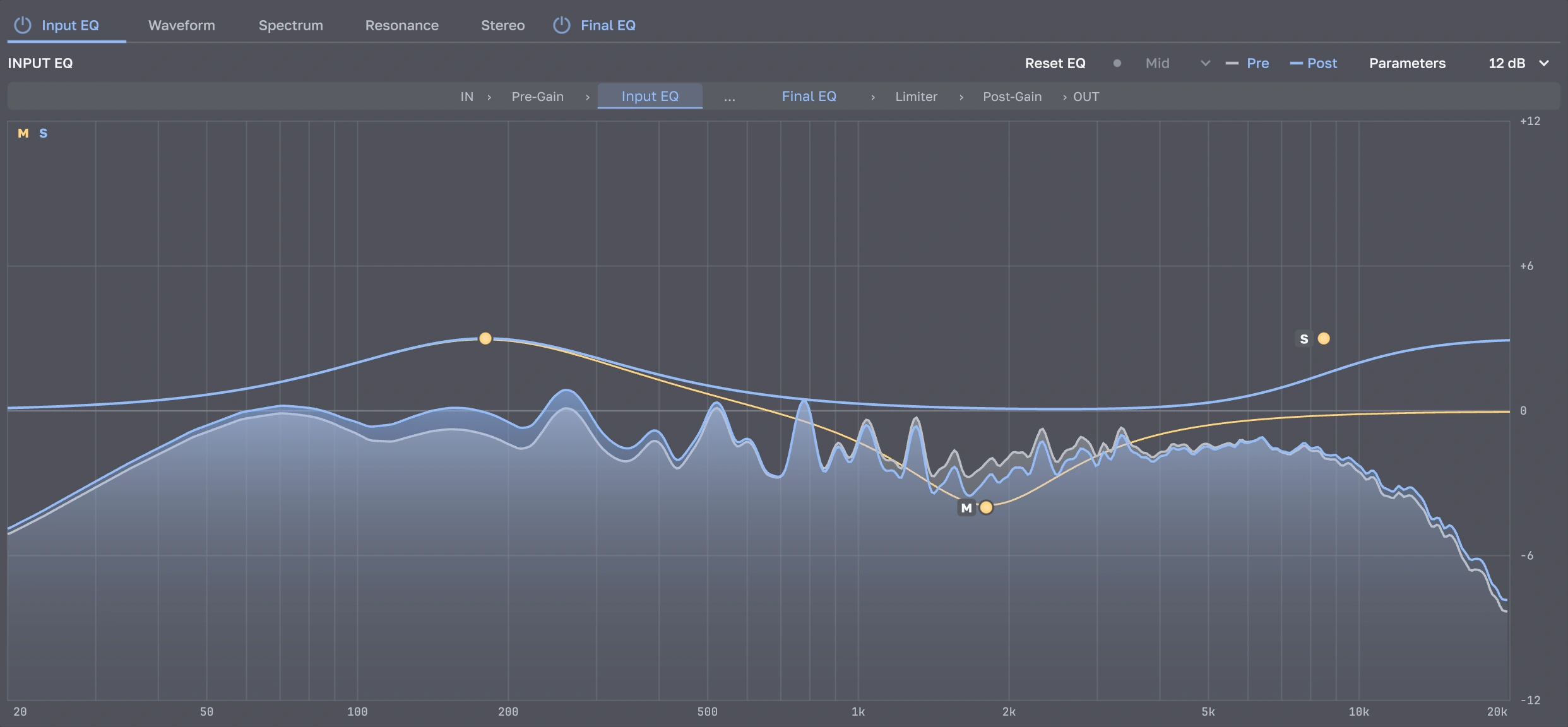Click the M label beside the mid node
Screen dimensions: 1568x727
point(966,508)
